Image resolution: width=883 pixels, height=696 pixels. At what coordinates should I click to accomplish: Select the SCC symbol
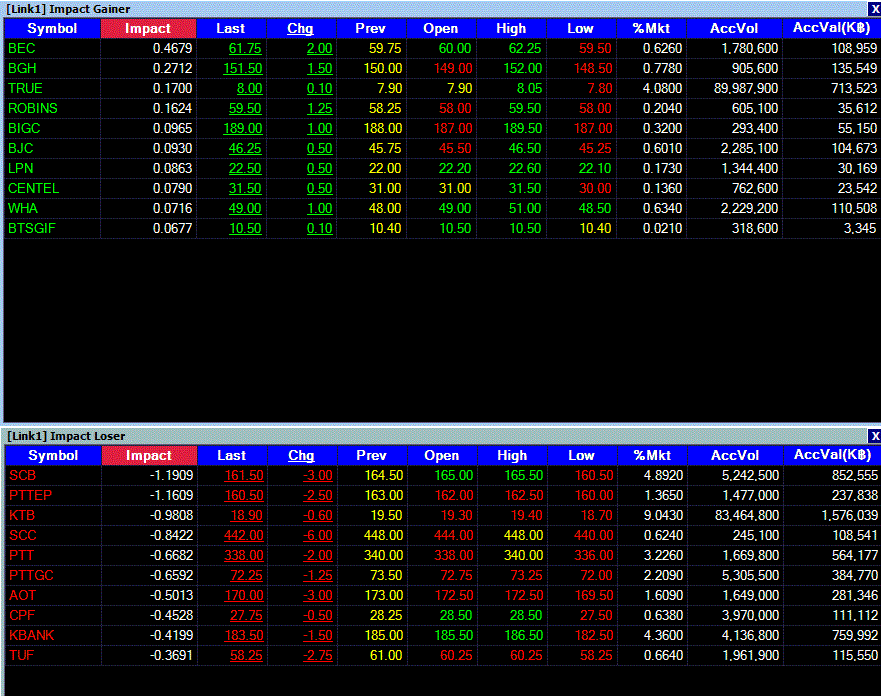tap(23, 536)
